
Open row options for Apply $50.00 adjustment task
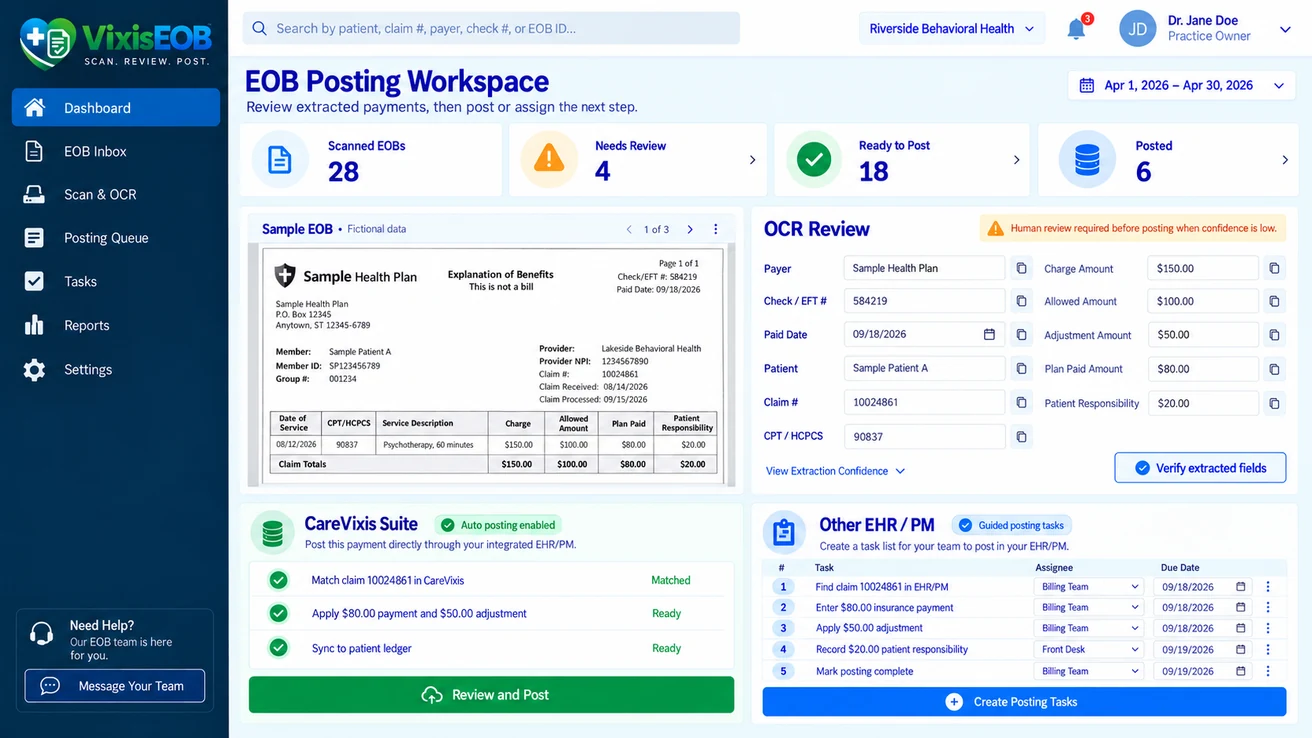pyautogui.click(x=1268, y=628)
